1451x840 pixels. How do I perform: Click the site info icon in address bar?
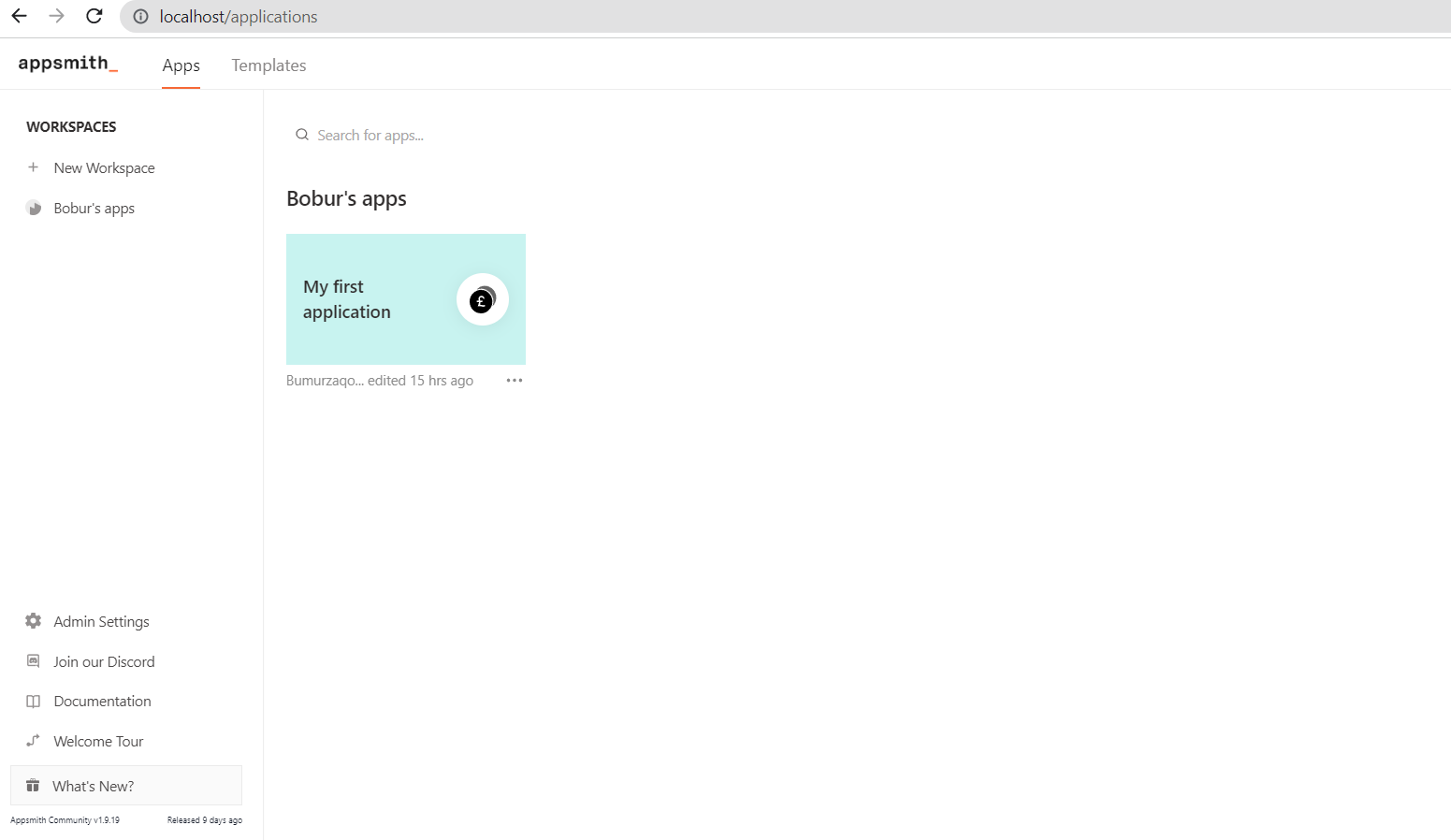click(140, 17)
